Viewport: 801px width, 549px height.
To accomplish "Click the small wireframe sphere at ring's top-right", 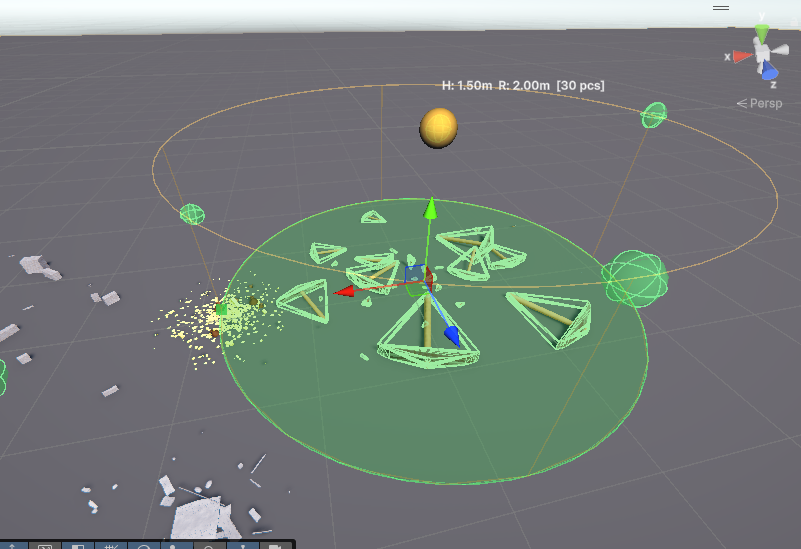I will [x=654, y=115].
